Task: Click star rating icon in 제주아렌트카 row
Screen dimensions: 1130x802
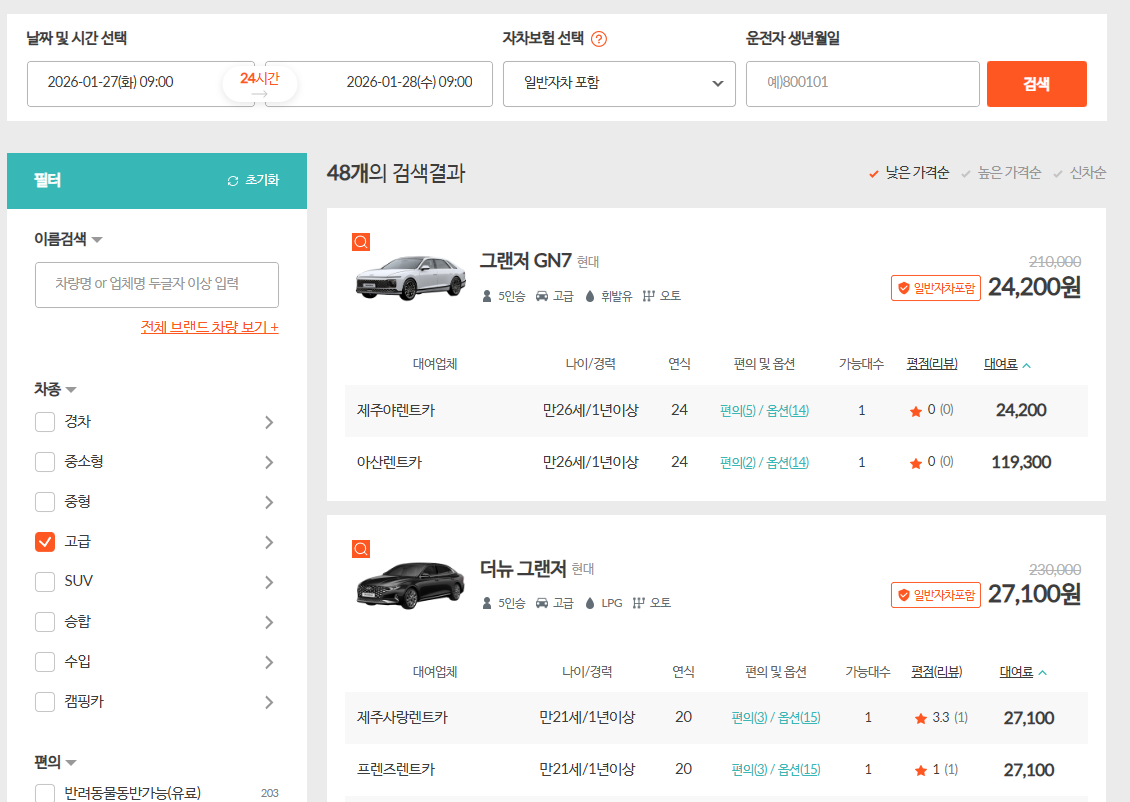Action: [916, 411]
